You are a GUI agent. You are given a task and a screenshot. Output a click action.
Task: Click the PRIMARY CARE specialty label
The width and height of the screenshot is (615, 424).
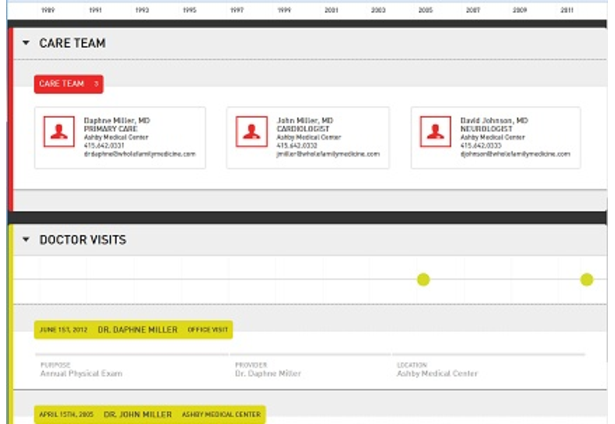tap(111, 129)
